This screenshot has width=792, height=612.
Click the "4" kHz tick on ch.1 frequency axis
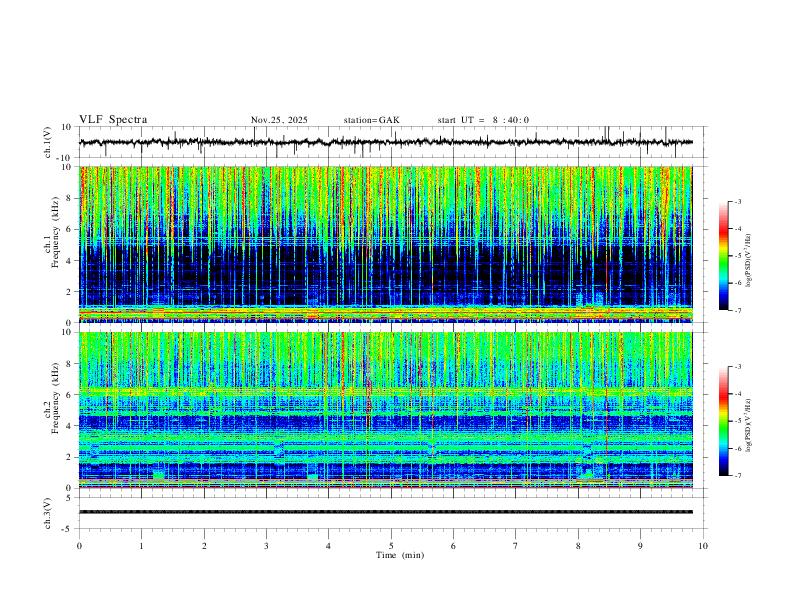[70, 261]
